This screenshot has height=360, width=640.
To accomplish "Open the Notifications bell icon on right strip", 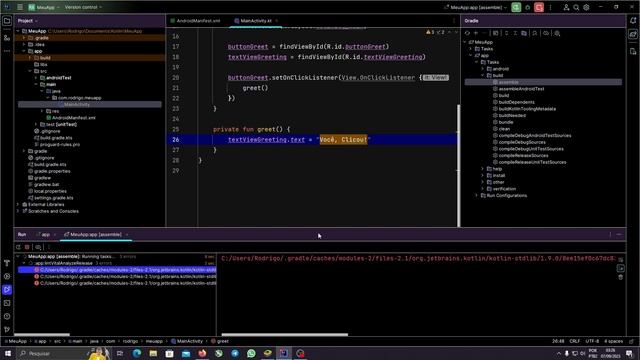I will 633,20.
